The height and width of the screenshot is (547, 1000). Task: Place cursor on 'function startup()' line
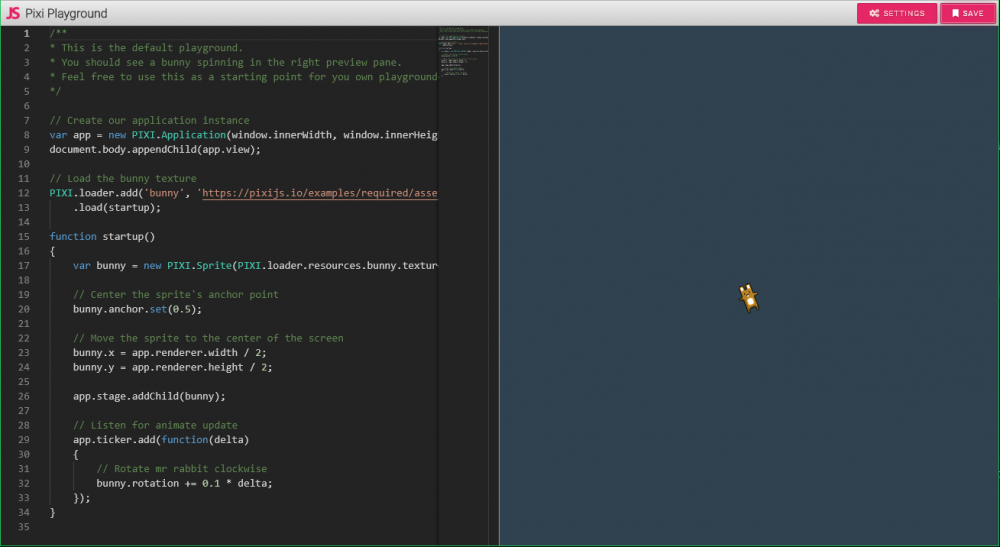coord(102,237)
